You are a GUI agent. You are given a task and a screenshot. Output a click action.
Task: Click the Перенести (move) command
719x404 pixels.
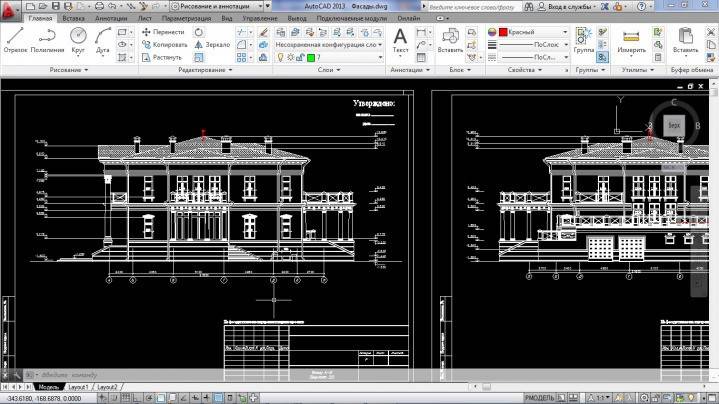click(x=162, y=32)
